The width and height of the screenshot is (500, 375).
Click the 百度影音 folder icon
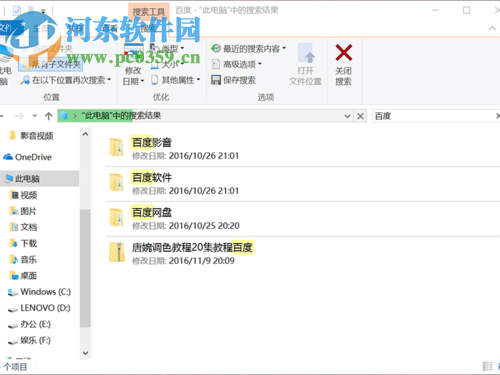[116, 148]
